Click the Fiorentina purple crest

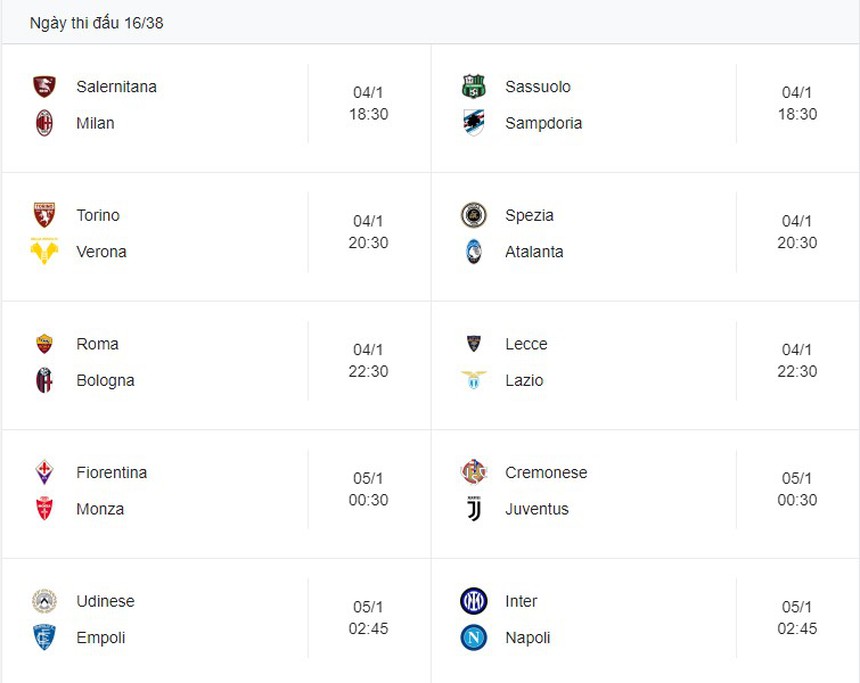coord(44,472)
